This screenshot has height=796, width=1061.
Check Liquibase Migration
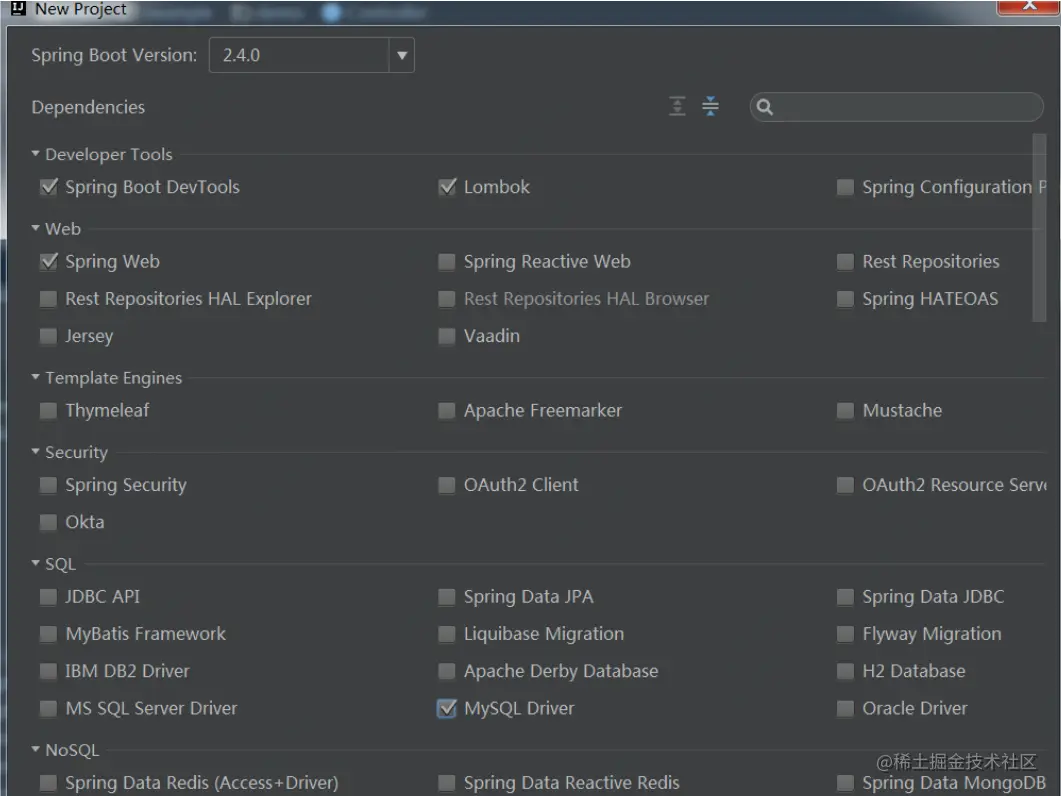click(447, 634)
